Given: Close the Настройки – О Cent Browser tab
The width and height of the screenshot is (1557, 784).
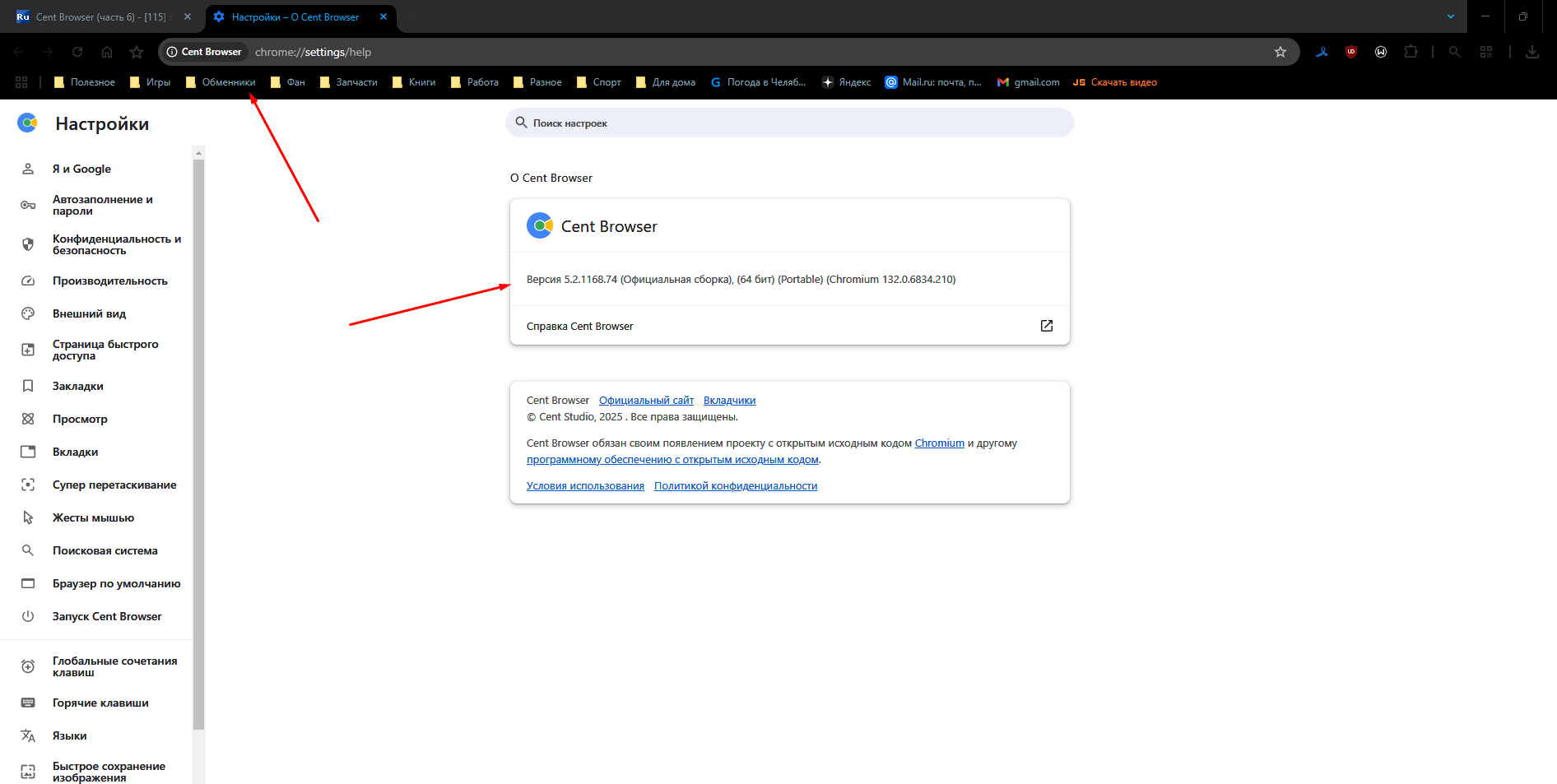Looking at the screenshot, I should coord(383,16).
